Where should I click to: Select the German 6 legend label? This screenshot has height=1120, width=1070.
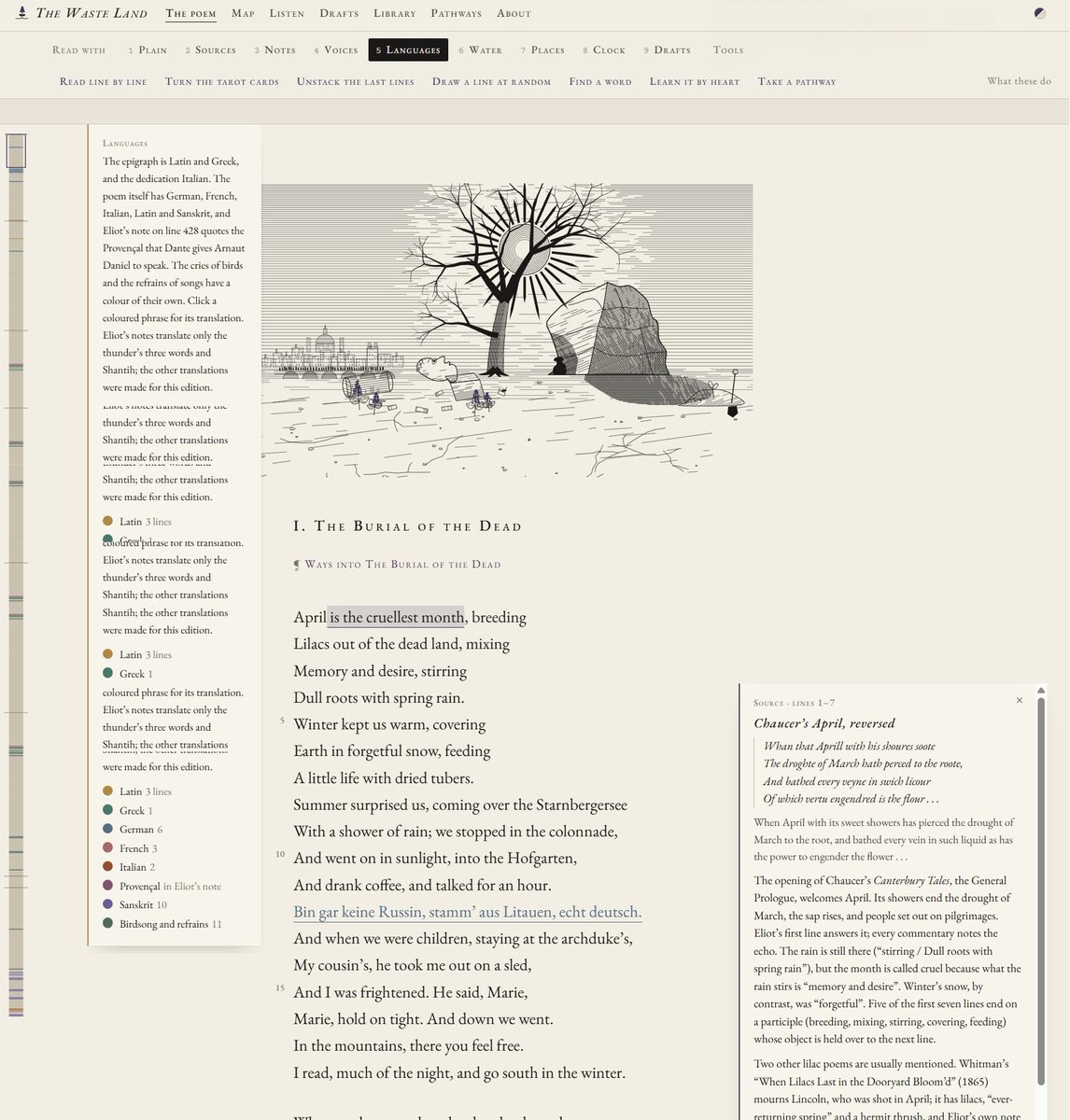coord(141,829)
